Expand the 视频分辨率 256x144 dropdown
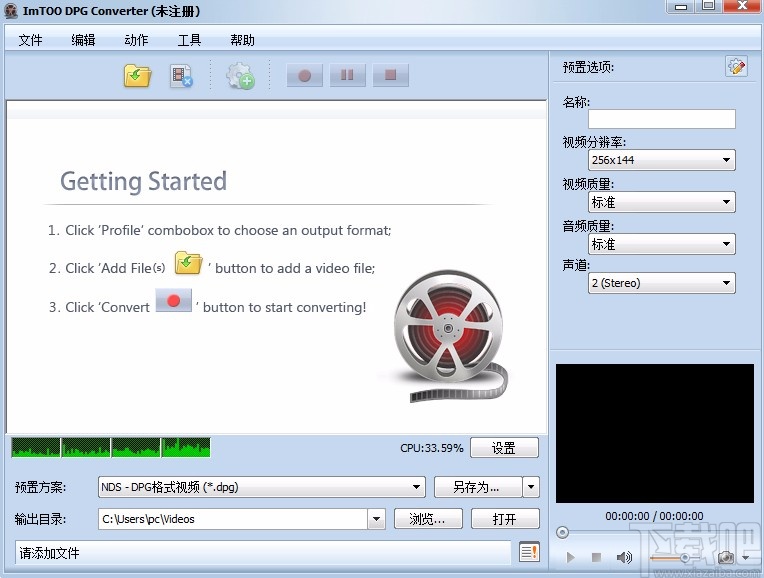The width and height of the screenshot is (764, 578). pos(662,160)
